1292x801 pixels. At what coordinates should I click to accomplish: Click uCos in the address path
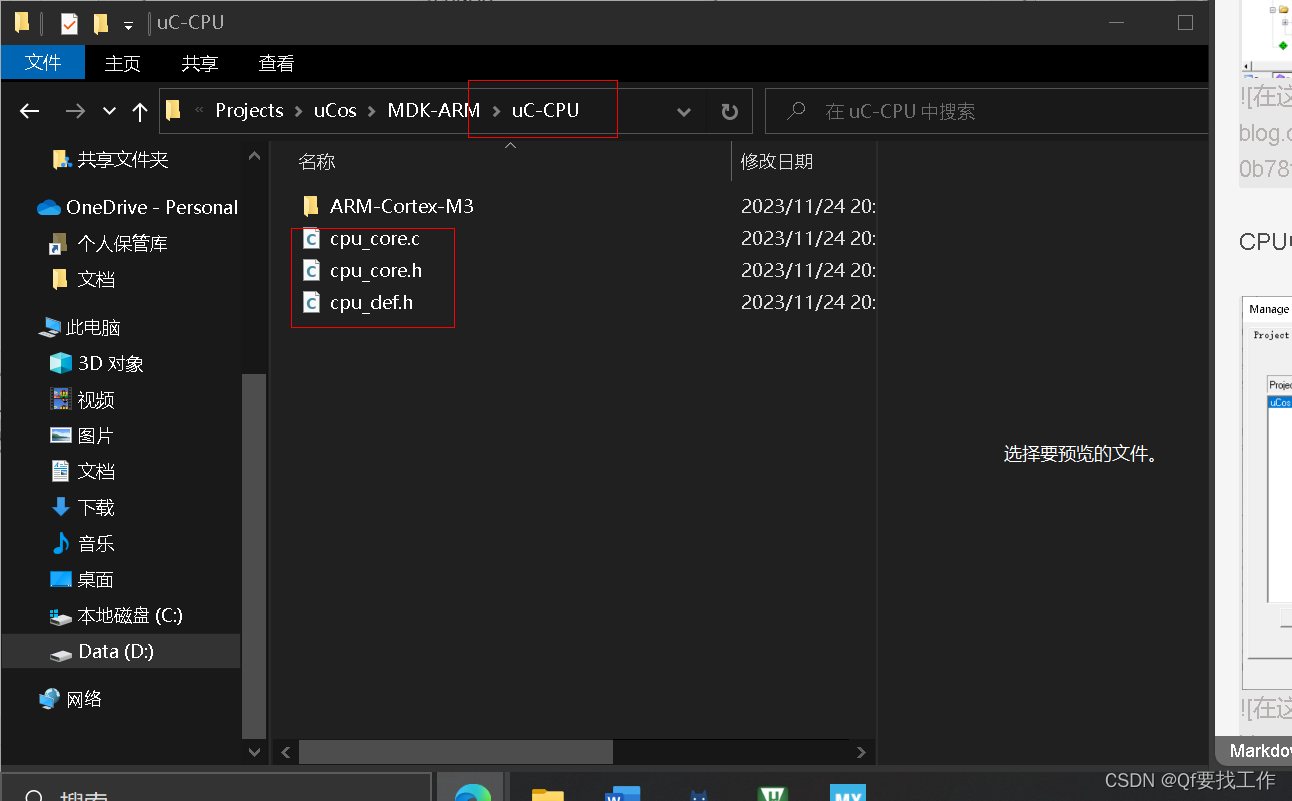[x=335, y=110]
